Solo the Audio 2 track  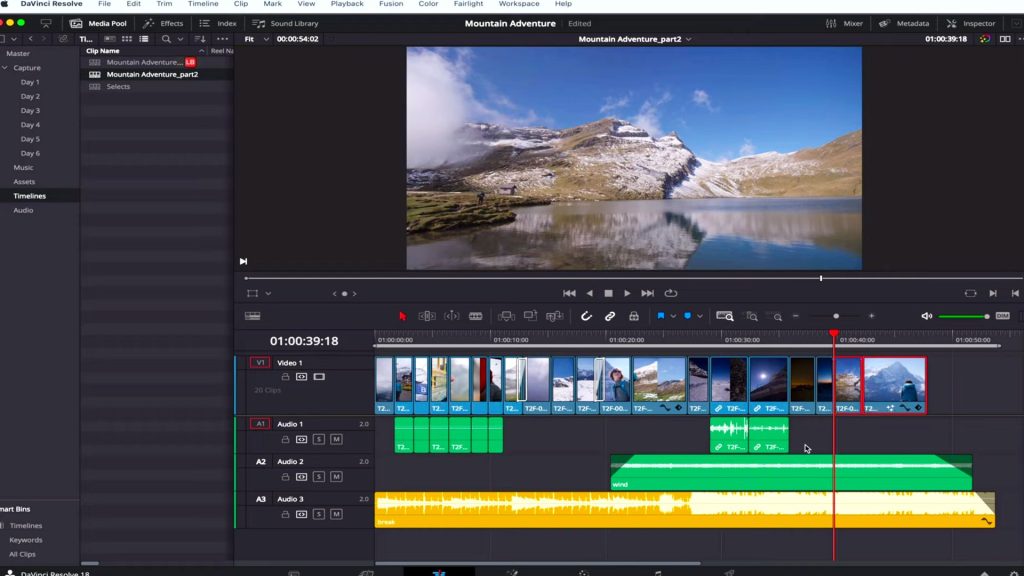(319, 477)
